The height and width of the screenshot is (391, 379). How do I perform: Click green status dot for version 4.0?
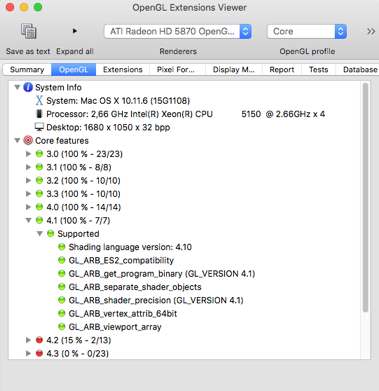[x=39, y=207]
